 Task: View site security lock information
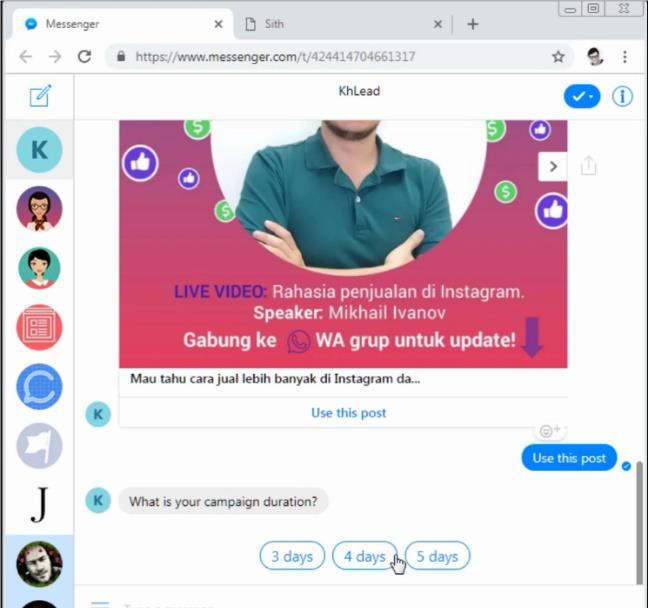tap(121, 56)
